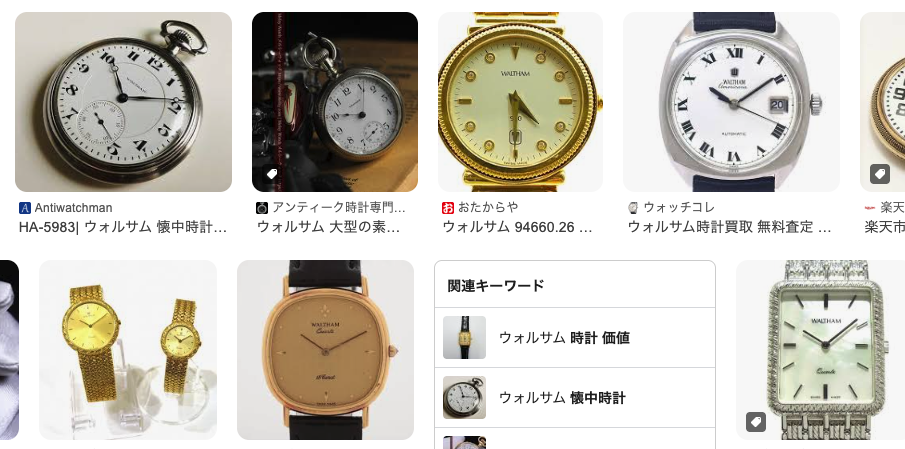Click the Antiwatchman site favicon
This screenshot has width=905, height=449.
tap(25, 208)
